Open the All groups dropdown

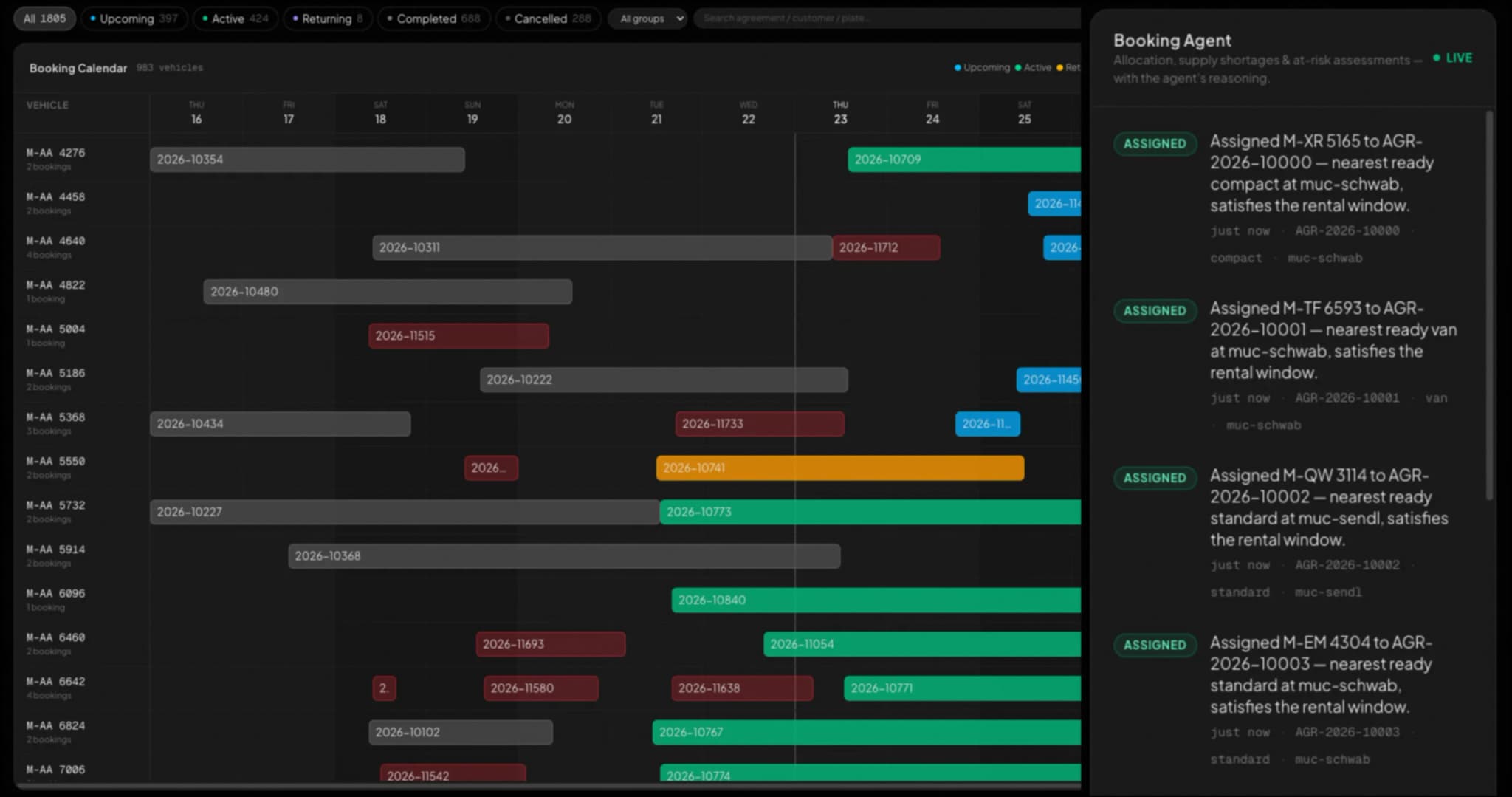[647, 18]
